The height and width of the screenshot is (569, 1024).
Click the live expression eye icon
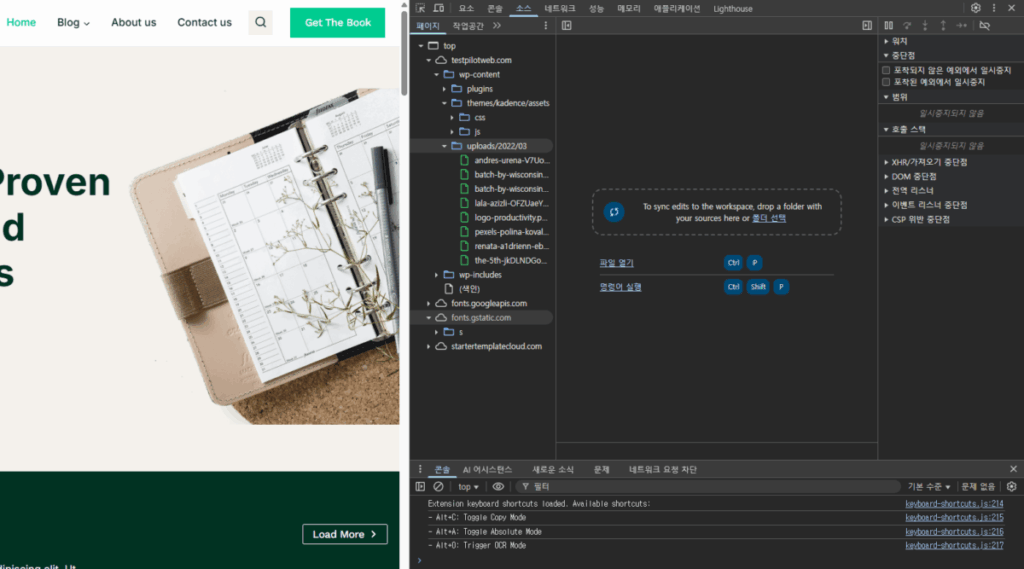[x=498, y=487]
